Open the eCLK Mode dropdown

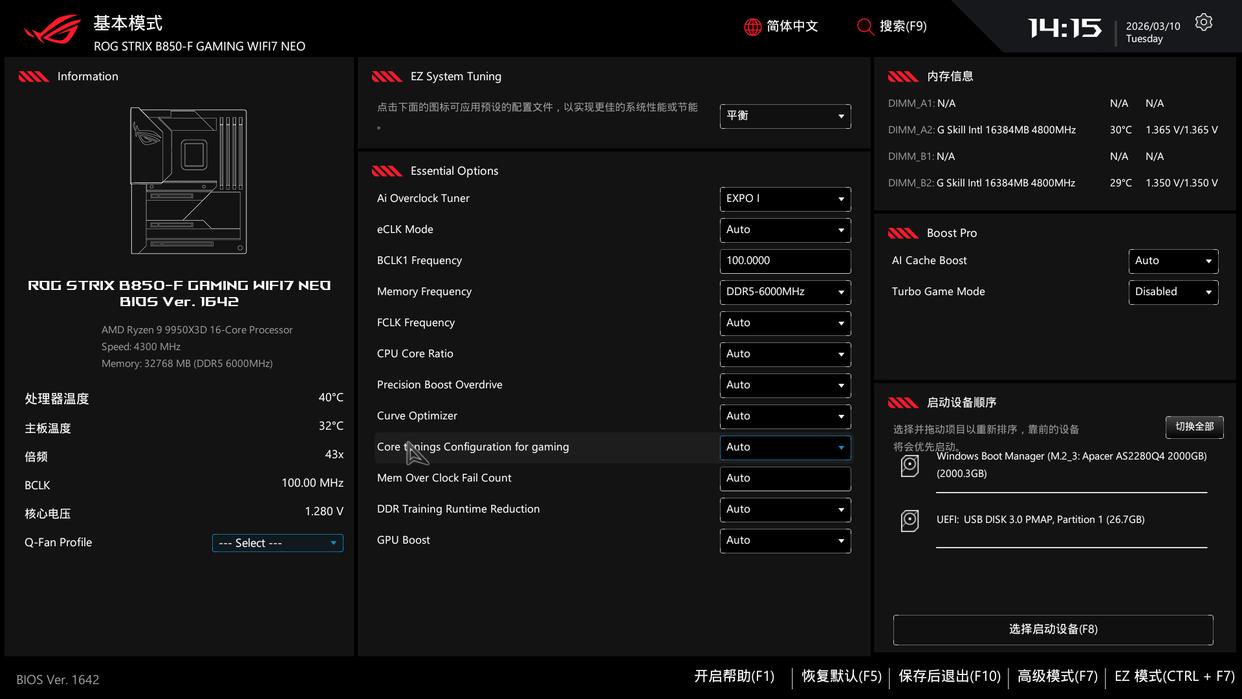tap(785, 230)
